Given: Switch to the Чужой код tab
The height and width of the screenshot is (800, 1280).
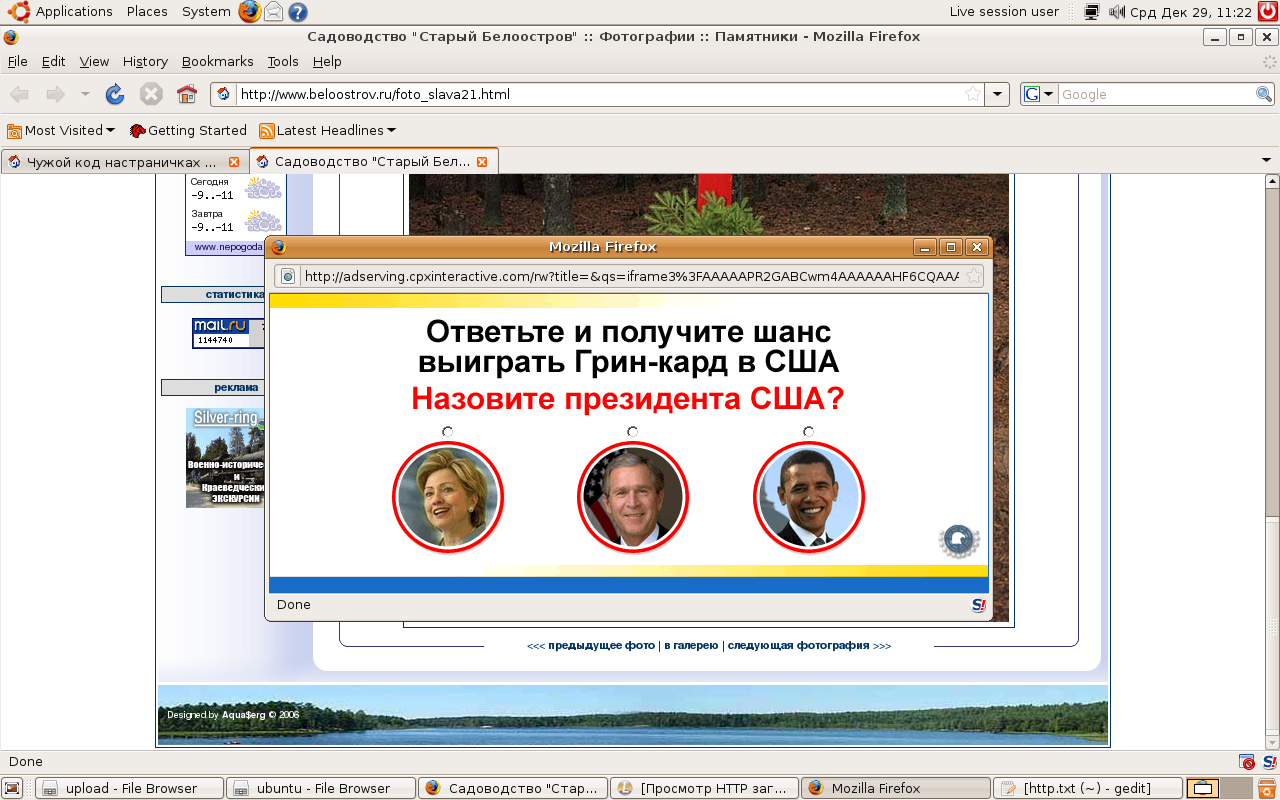Looking at the screenshot, I should (x=120, y=162).
